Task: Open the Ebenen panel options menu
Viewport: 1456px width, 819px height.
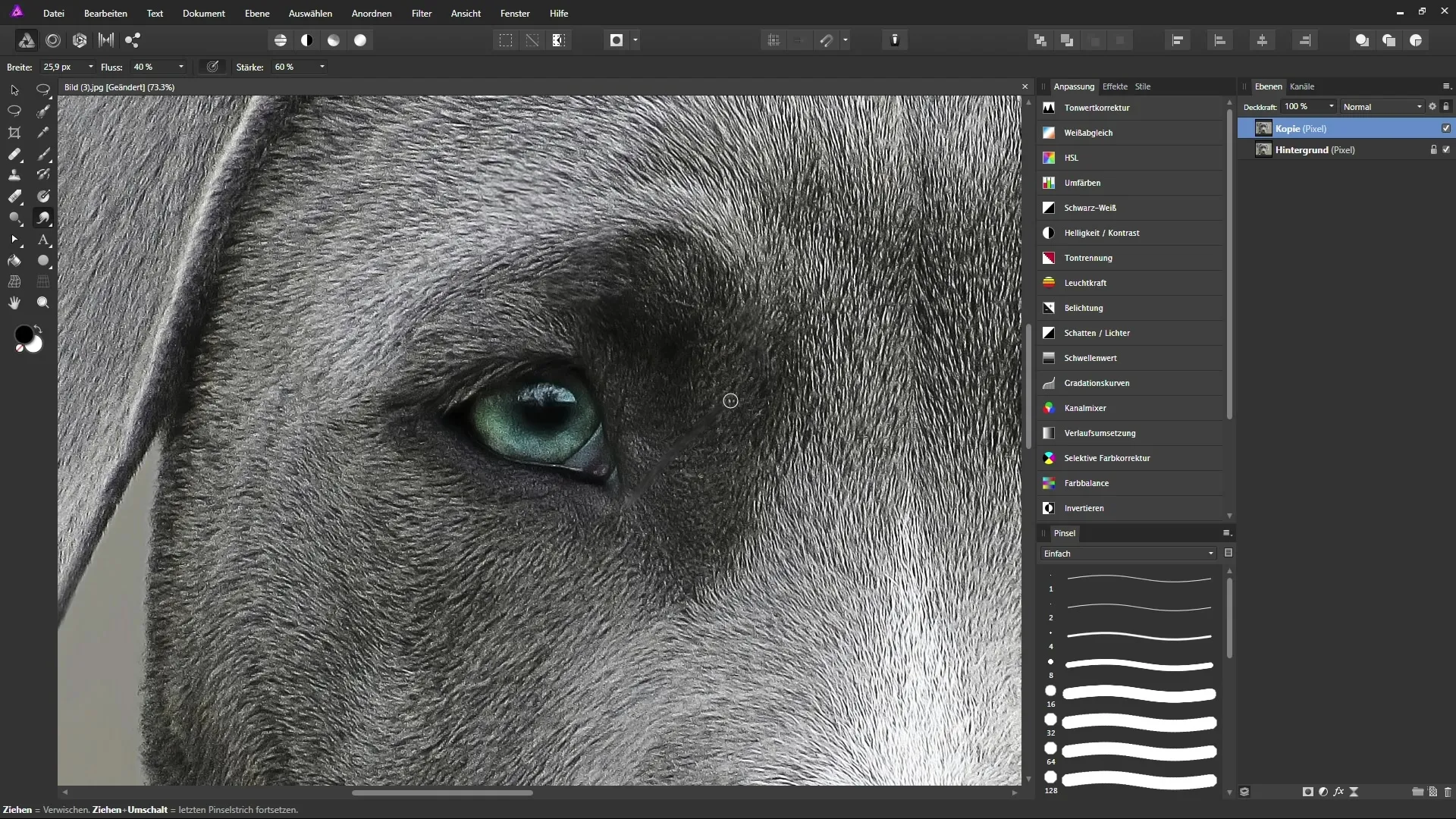Action: click(x=1446, y=86)
